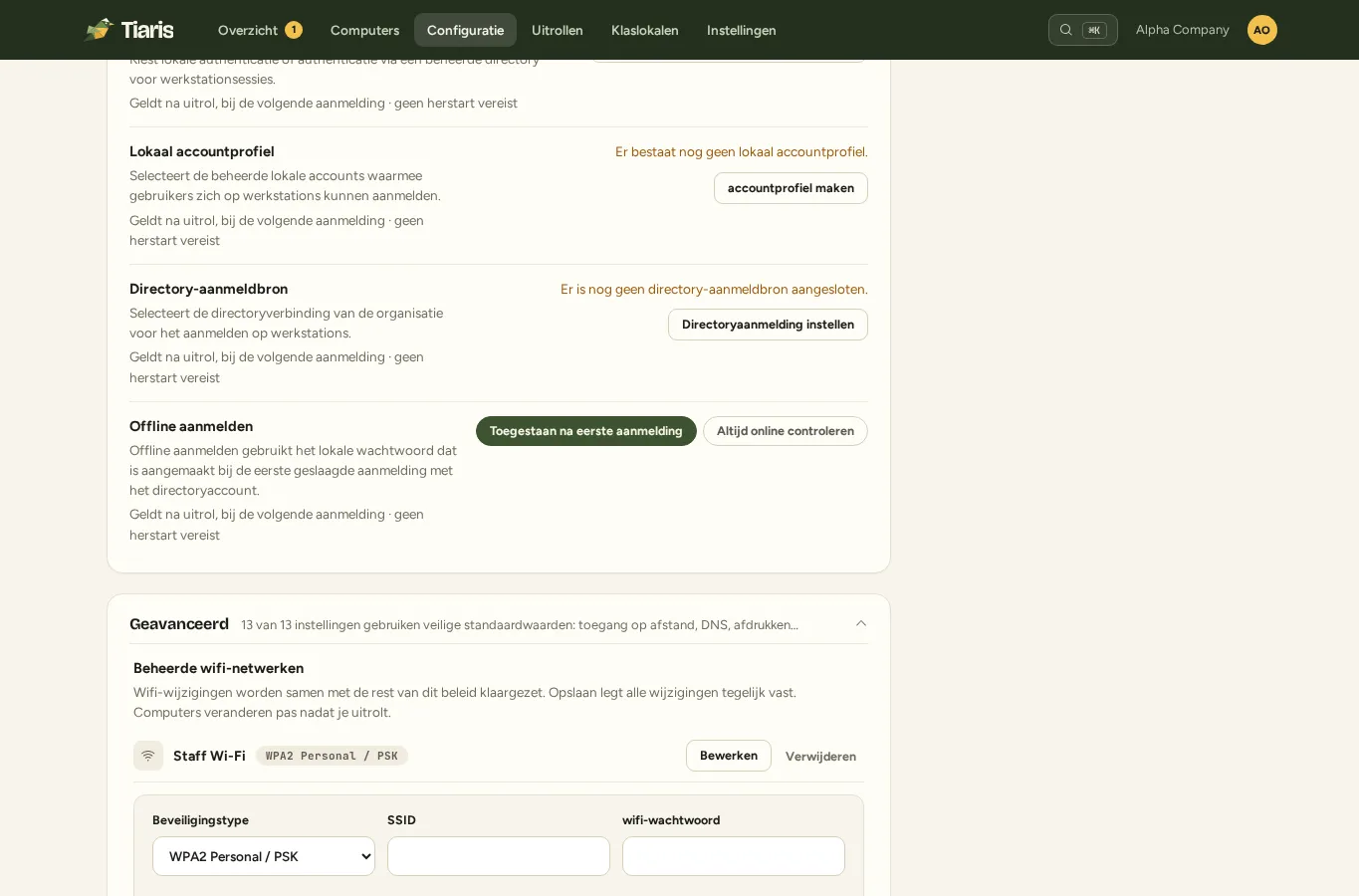The image size is (1359, 896).
Task: Click the Tiaris logo icon
Action: click(x=100, y=30)
